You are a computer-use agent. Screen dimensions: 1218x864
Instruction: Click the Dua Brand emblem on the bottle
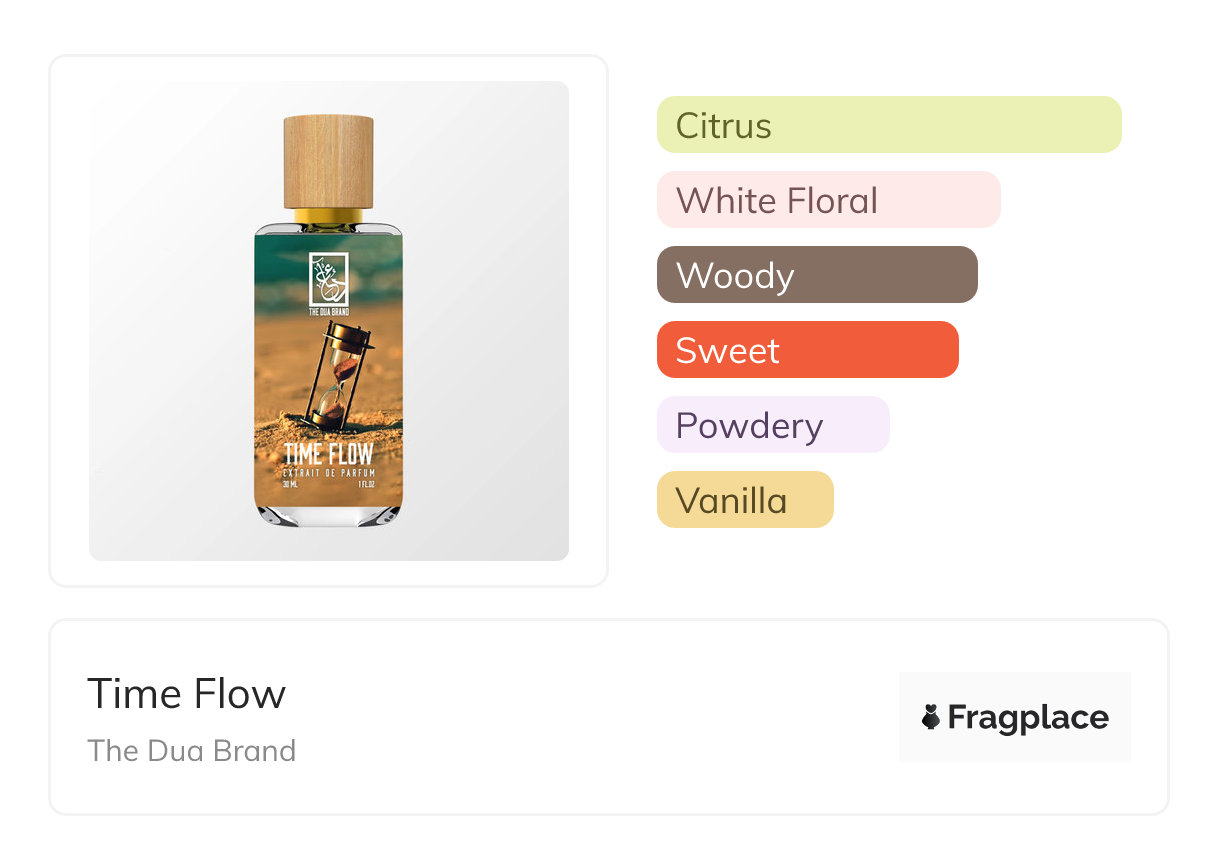point(328,278)
